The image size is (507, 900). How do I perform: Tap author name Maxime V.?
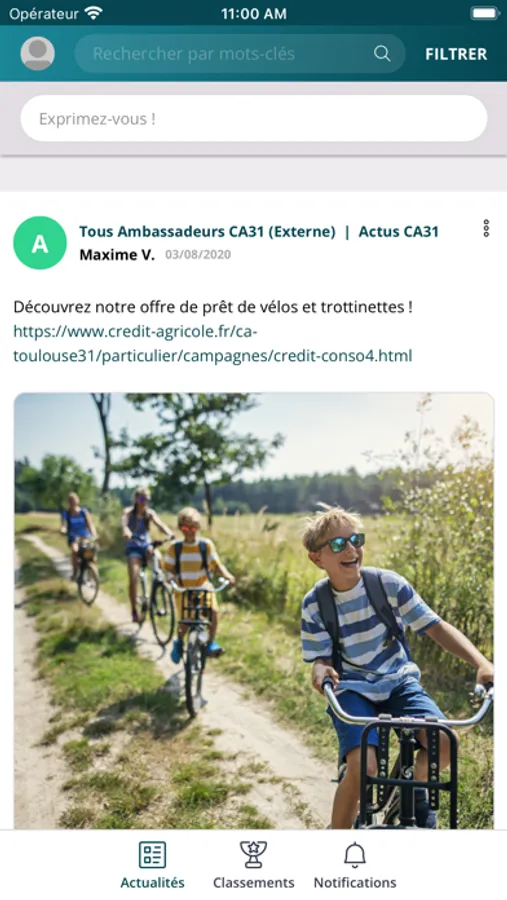pos(117,255)
